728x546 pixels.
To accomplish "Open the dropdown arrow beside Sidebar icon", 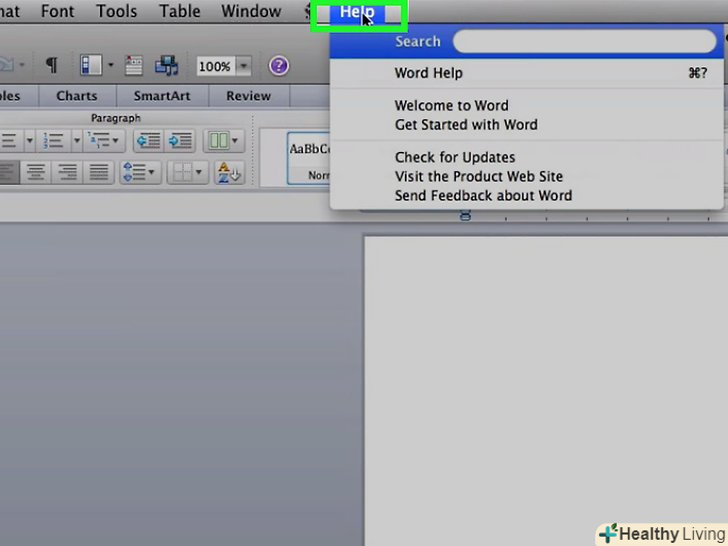I will click(x=110, y=65).
